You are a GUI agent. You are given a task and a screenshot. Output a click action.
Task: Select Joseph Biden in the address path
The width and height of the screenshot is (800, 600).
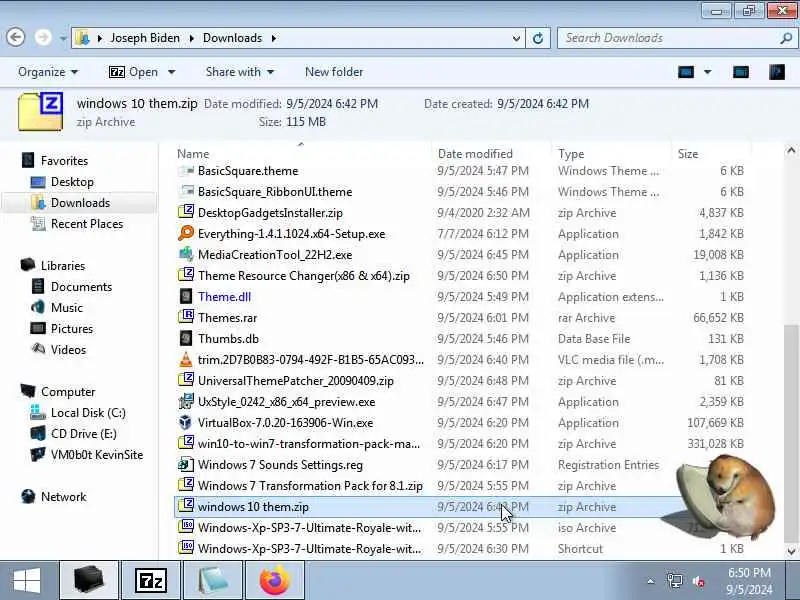[x=145, y=38]
